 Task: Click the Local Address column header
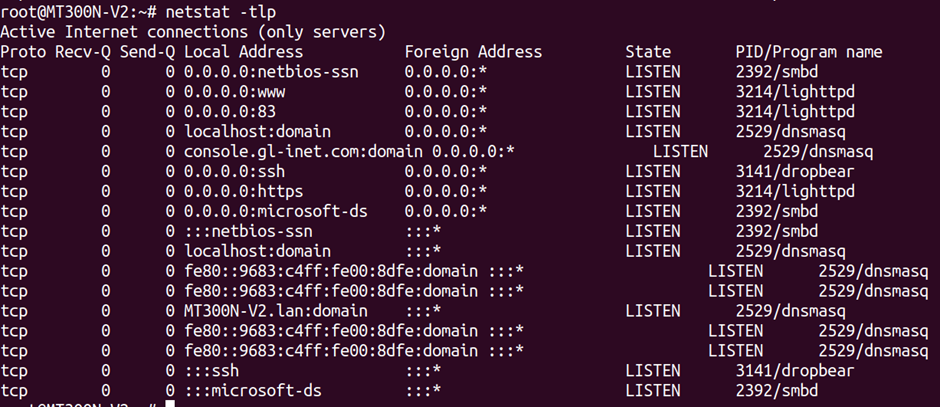243,52
